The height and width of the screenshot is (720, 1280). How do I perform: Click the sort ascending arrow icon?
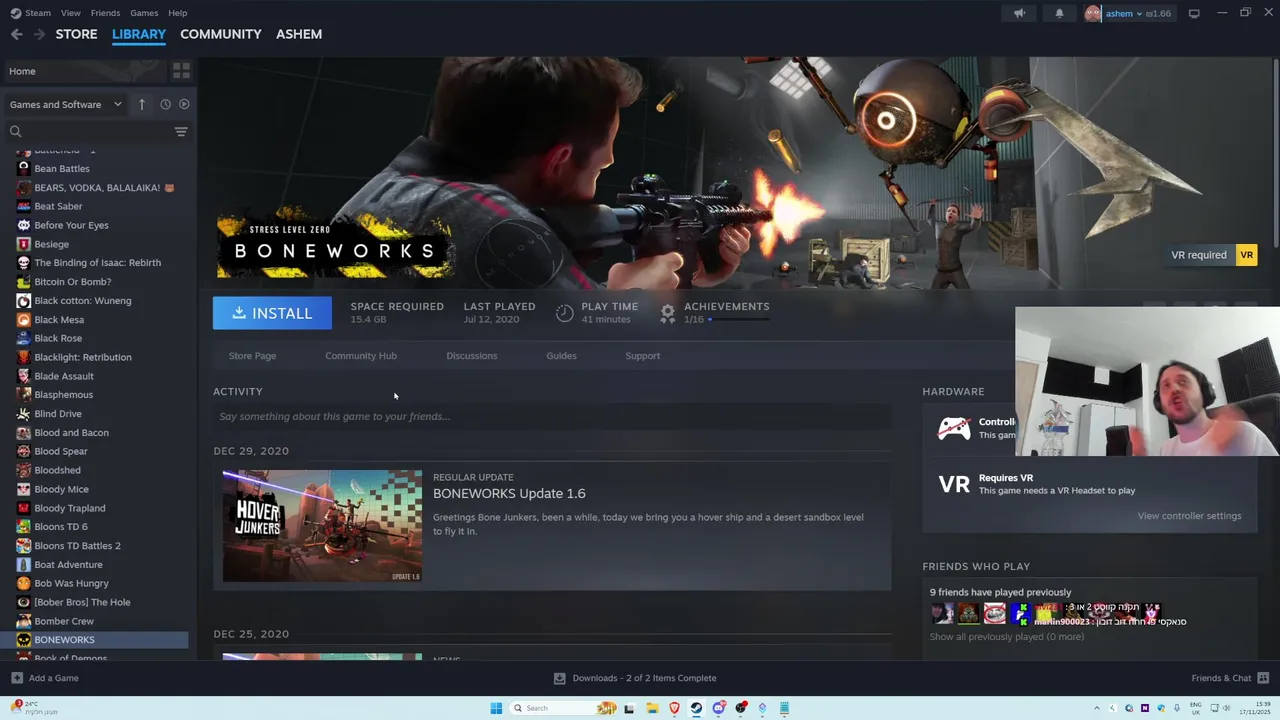142,104
